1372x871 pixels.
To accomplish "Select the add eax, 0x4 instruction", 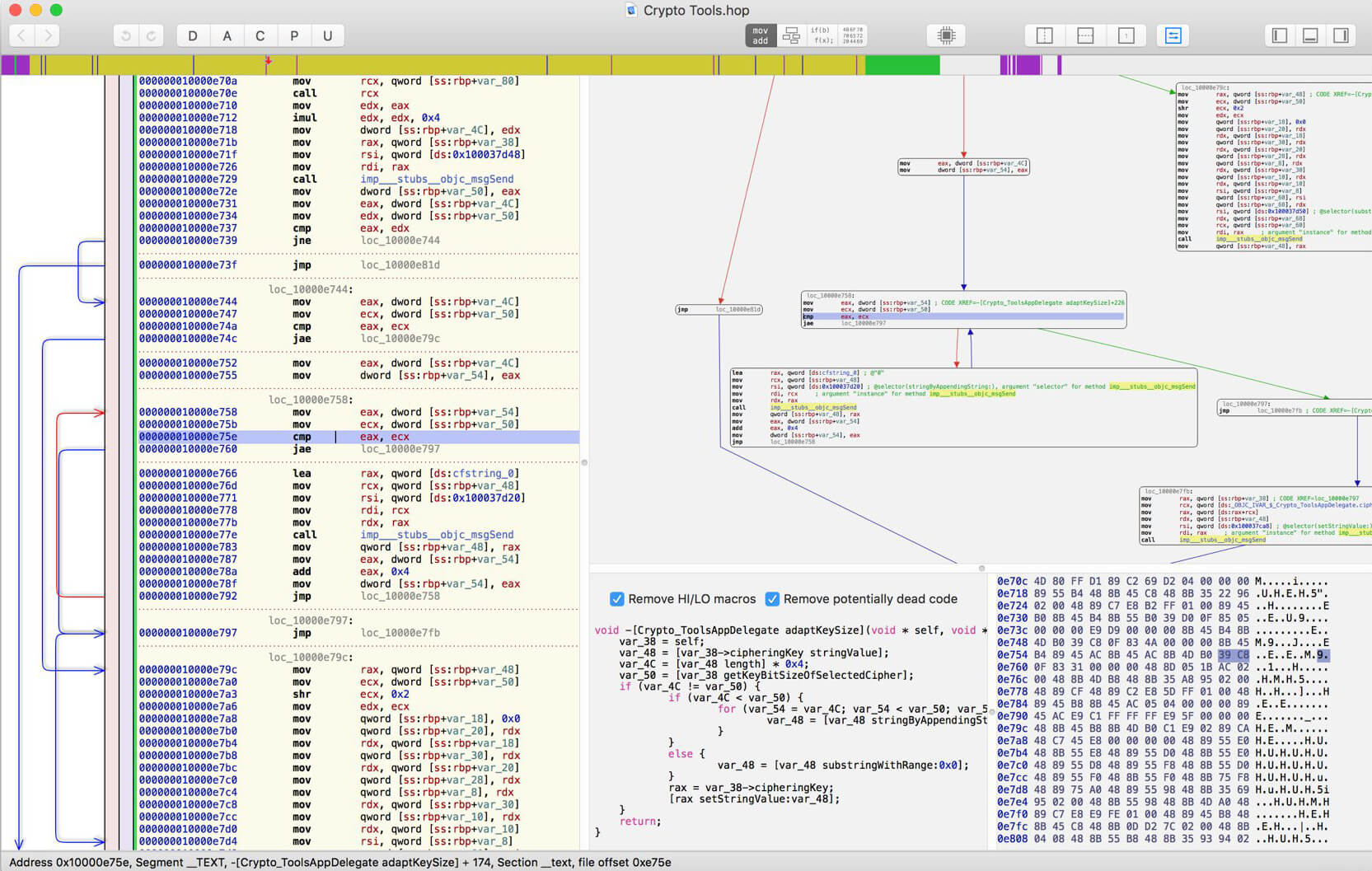I will [x=358, y=572].
